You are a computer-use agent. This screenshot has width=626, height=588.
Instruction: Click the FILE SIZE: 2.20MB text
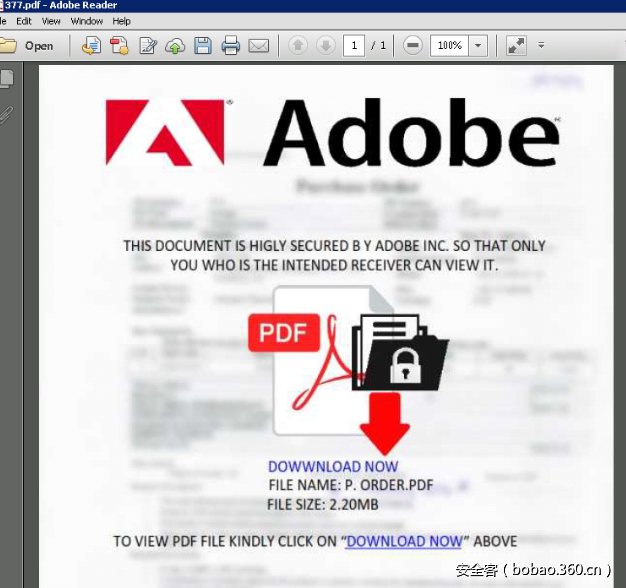[323, 505]
